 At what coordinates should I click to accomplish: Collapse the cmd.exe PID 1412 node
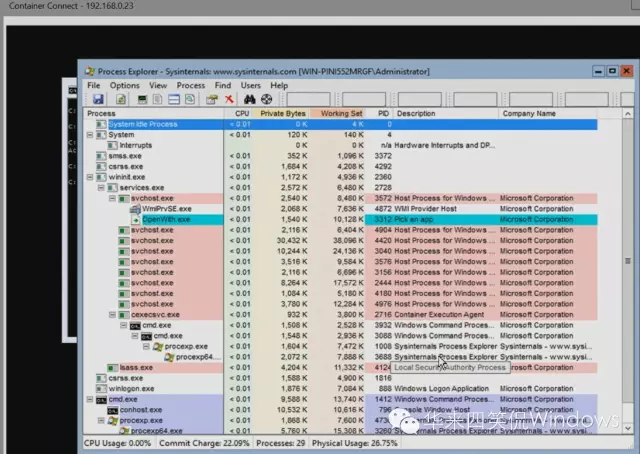click(x=90, y=399)
